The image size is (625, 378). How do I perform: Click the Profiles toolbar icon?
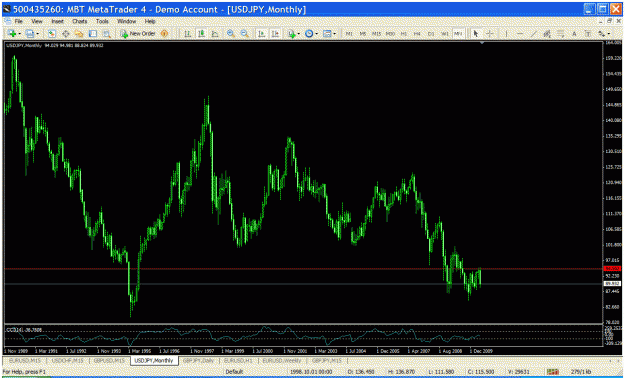(30, 34)
